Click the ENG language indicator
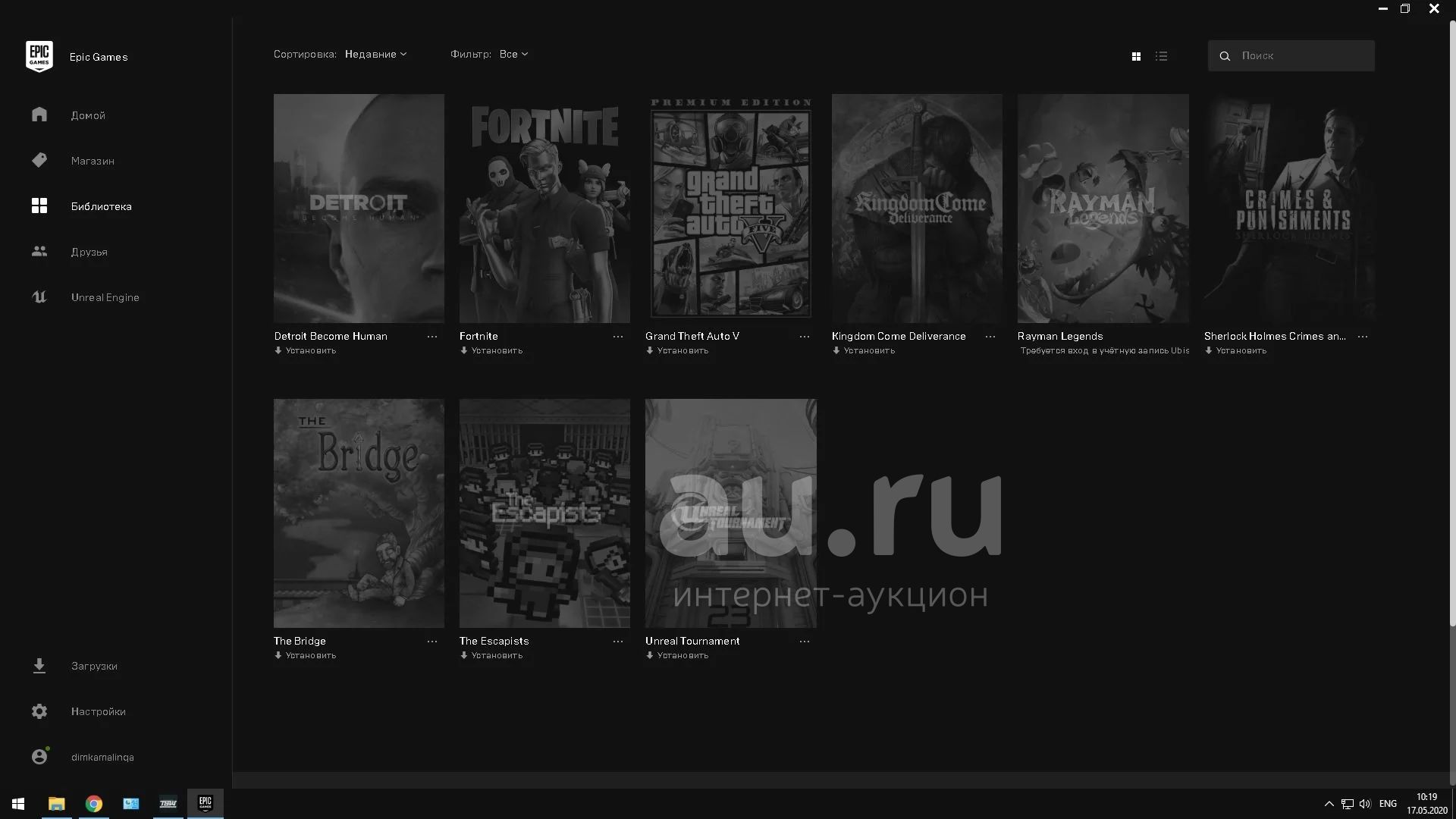 point(1388,804)
